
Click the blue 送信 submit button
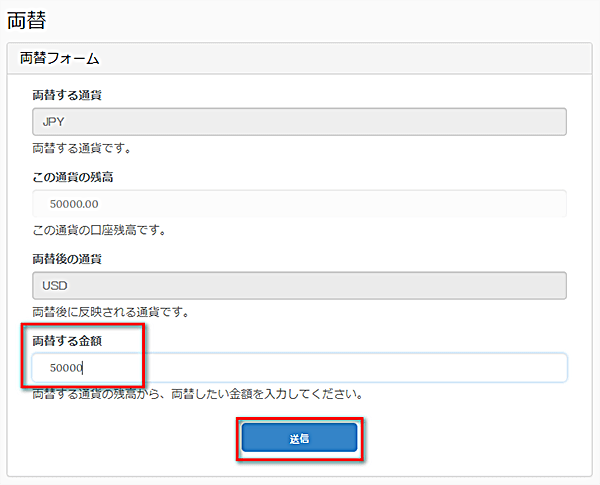tap(299, 438)
